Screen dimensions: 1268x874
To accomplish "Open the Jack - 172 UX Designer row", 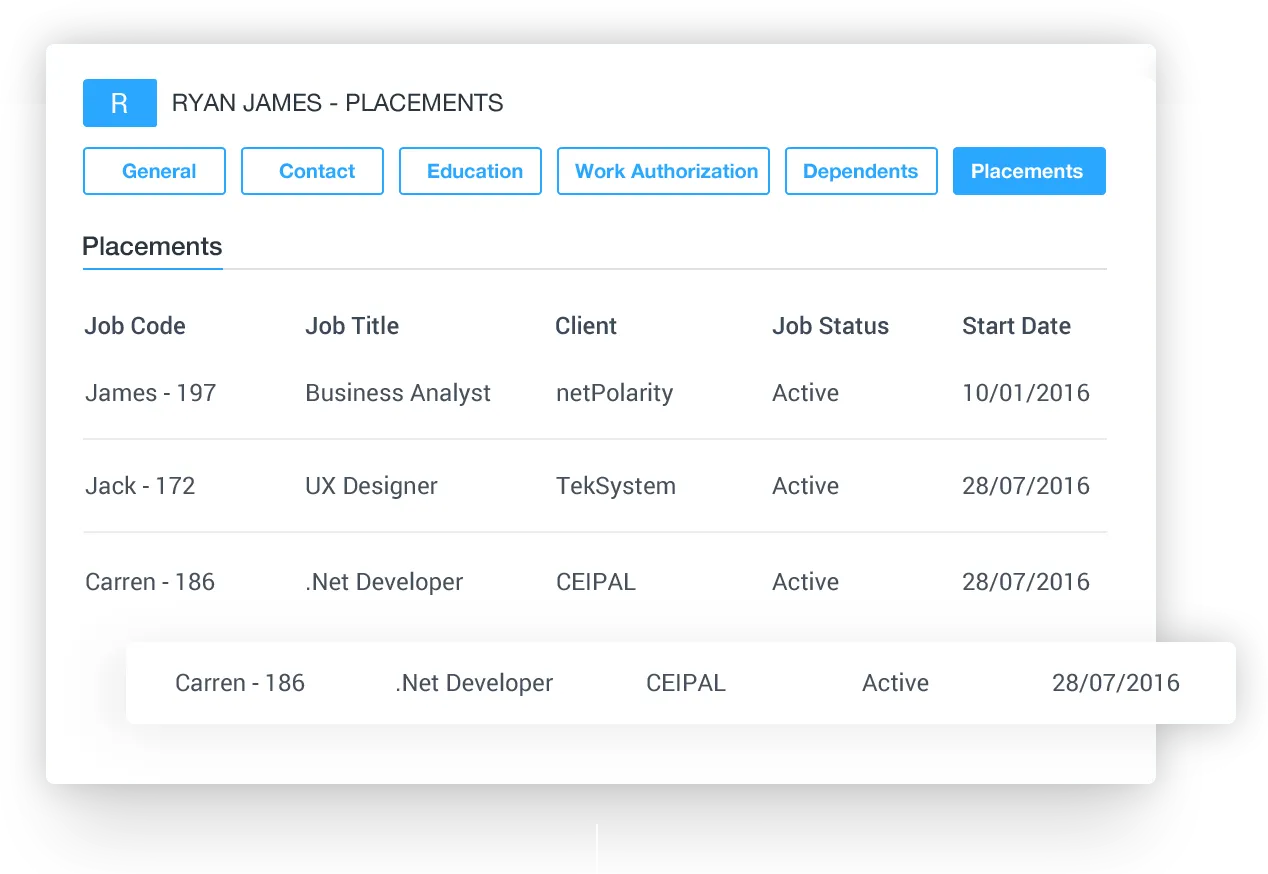I will pyautogui.click(x=140, y=486).
